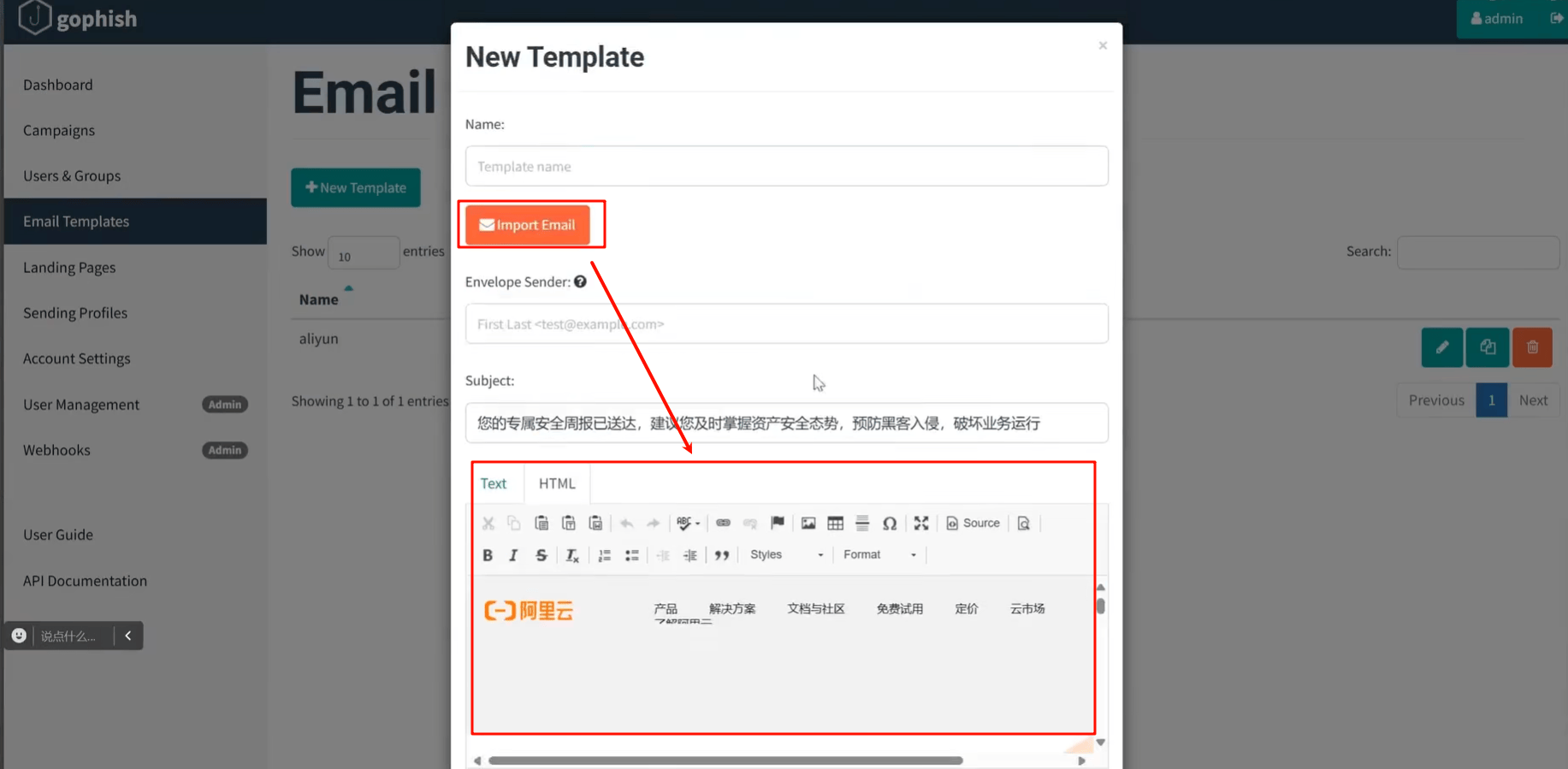The height and width of the screenshot is (769, 1568).
Task: Open the Styles dropdown
Action: point(786,555)
